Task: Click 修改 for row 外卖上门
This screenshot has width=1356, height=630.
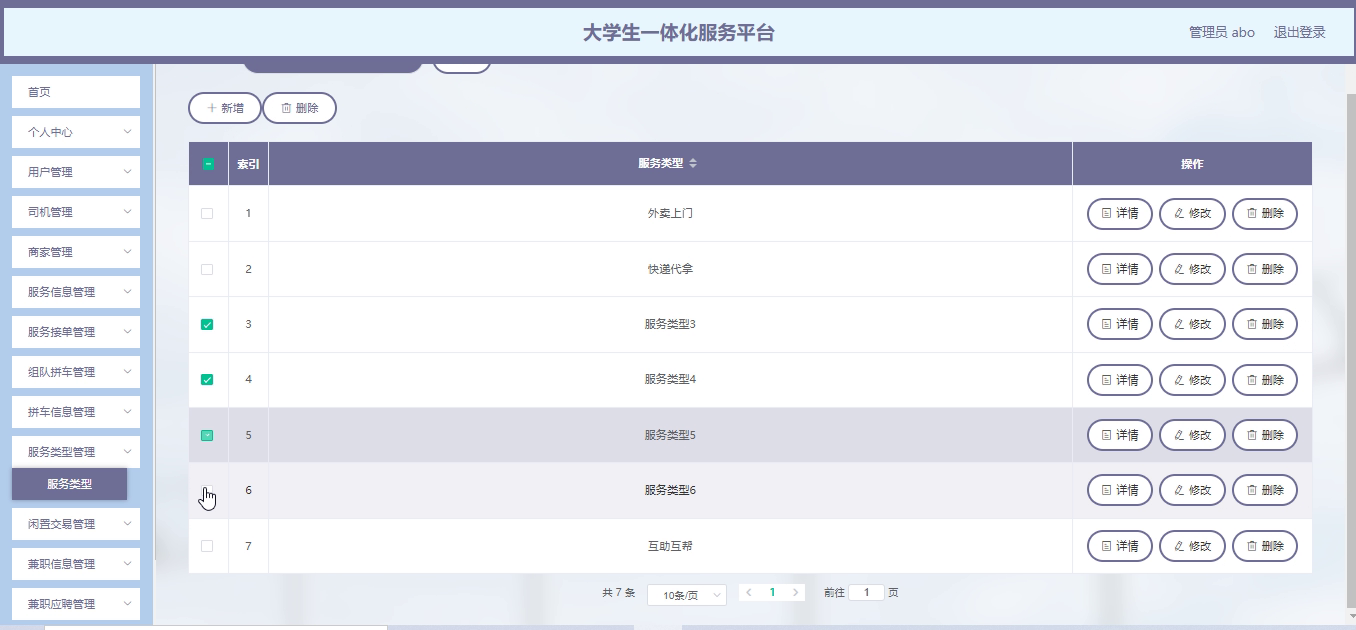Action: (1192, 213)
